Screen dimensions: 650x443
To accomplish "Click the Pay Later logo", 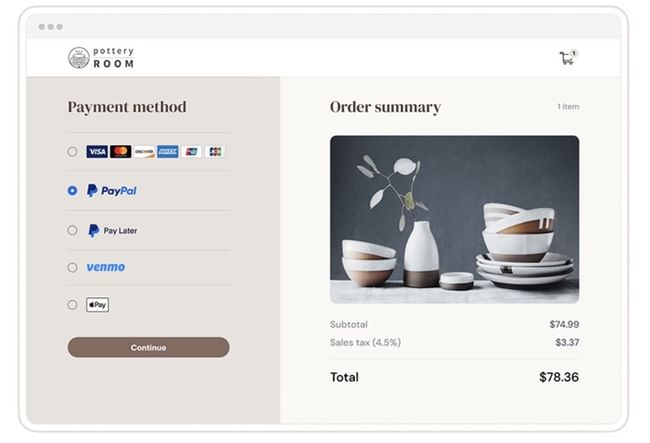I will point(113,230).
